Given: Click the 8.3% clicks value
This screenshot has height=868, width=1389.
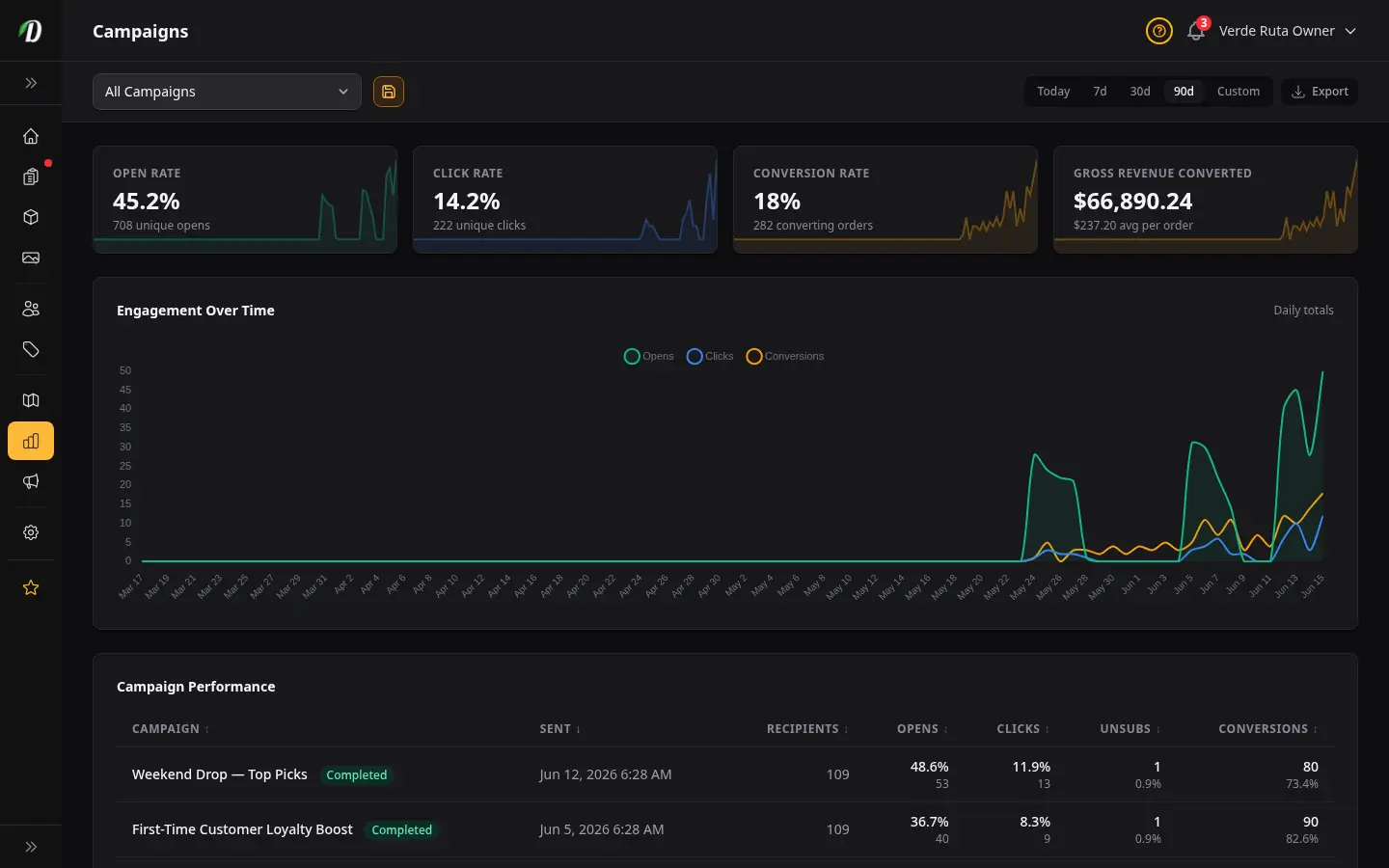Looking at the screenshot, I should click(1035, 822).
